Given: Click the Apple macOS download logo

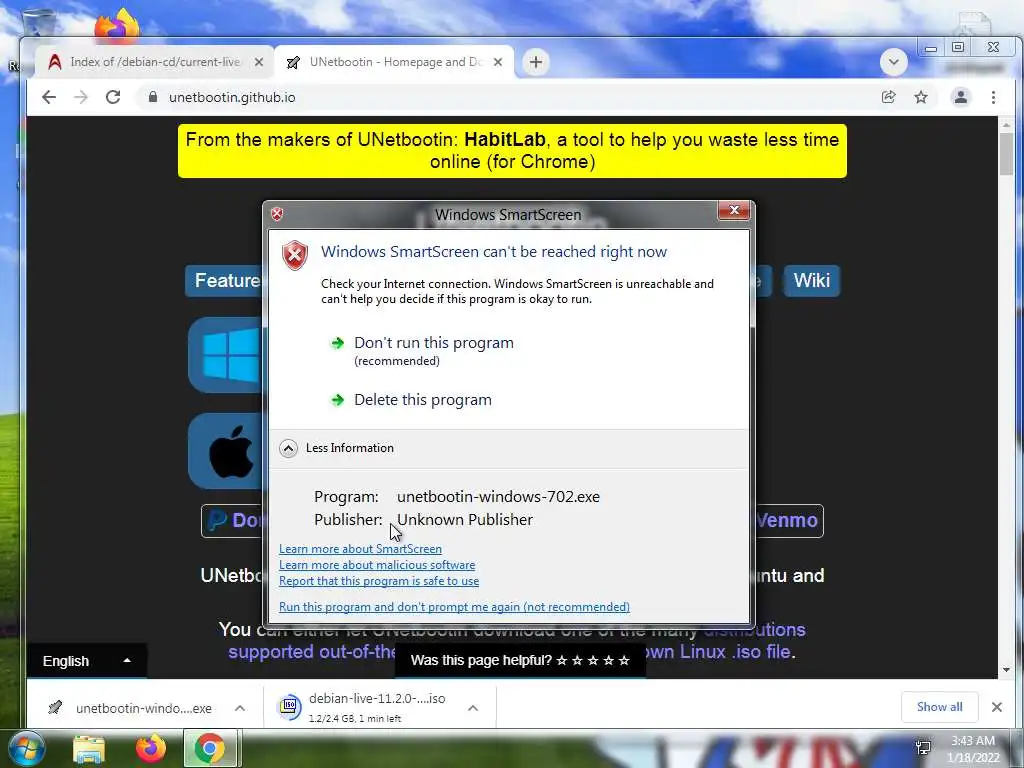Looking at the screenshot, I should 225,451.
